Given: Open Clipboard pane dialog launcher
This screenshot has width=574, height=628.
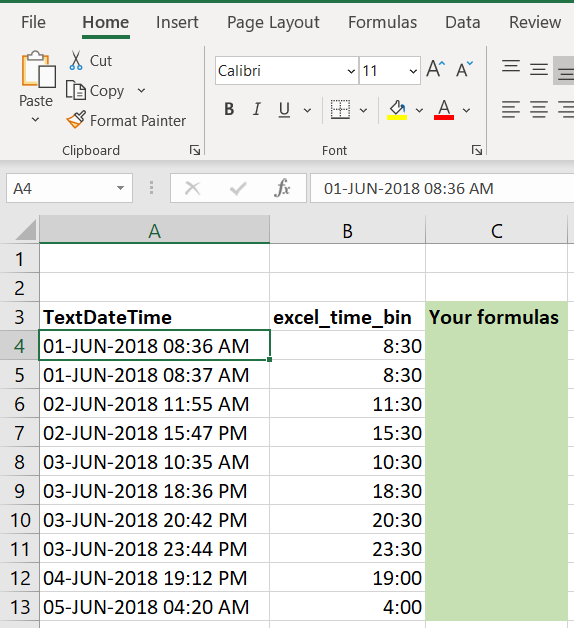Looking at the screenshot, I should click(x=195, y=151).
